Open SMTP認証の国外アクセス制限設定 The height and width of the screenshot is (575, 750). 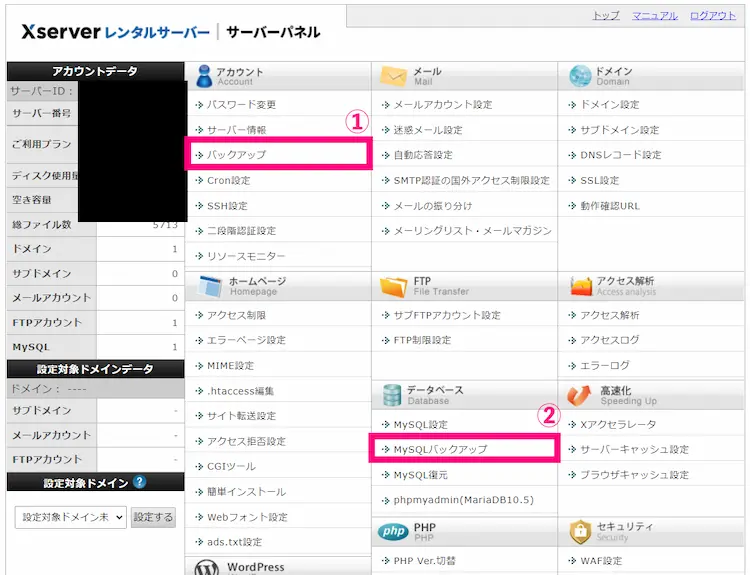point(471,180)
